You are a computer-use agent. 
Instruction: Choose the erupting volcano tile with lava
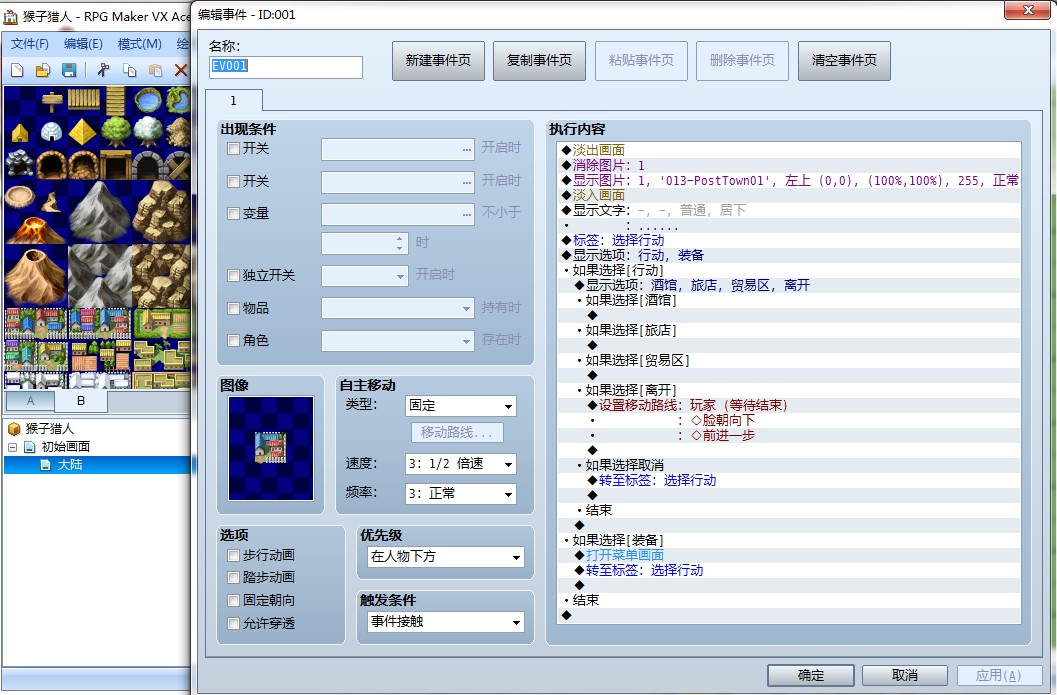click(x=35, y=228)
